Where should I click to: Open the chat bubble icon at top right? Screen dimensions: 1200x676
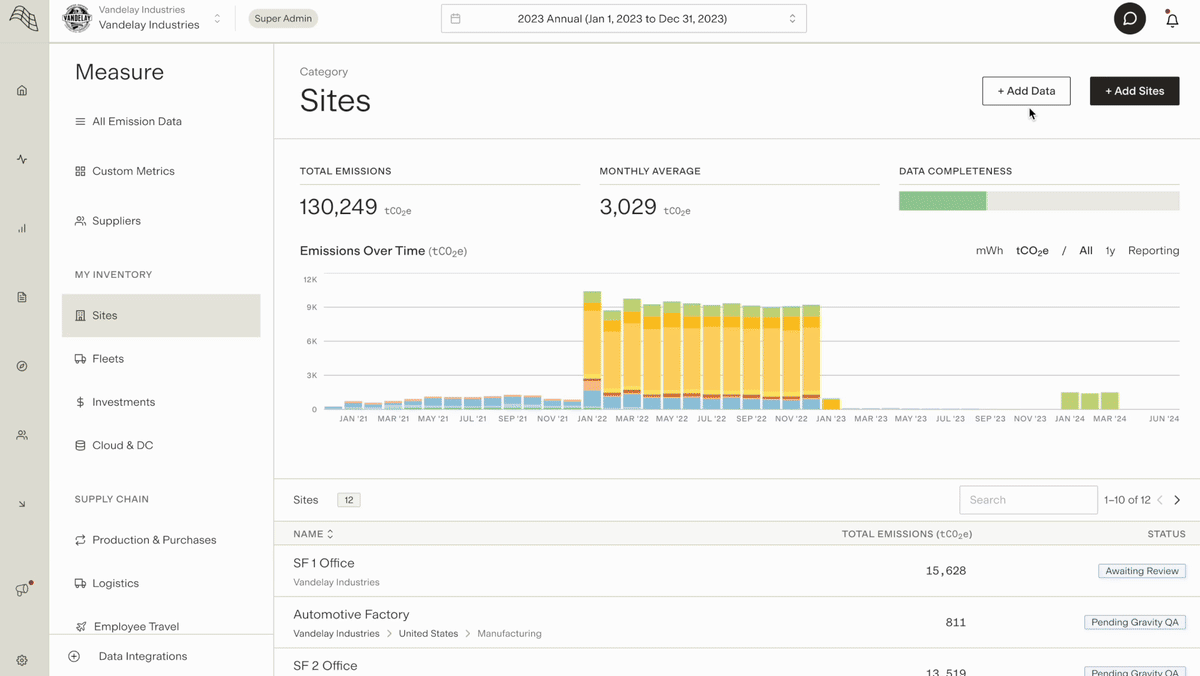click(1130, 19)
